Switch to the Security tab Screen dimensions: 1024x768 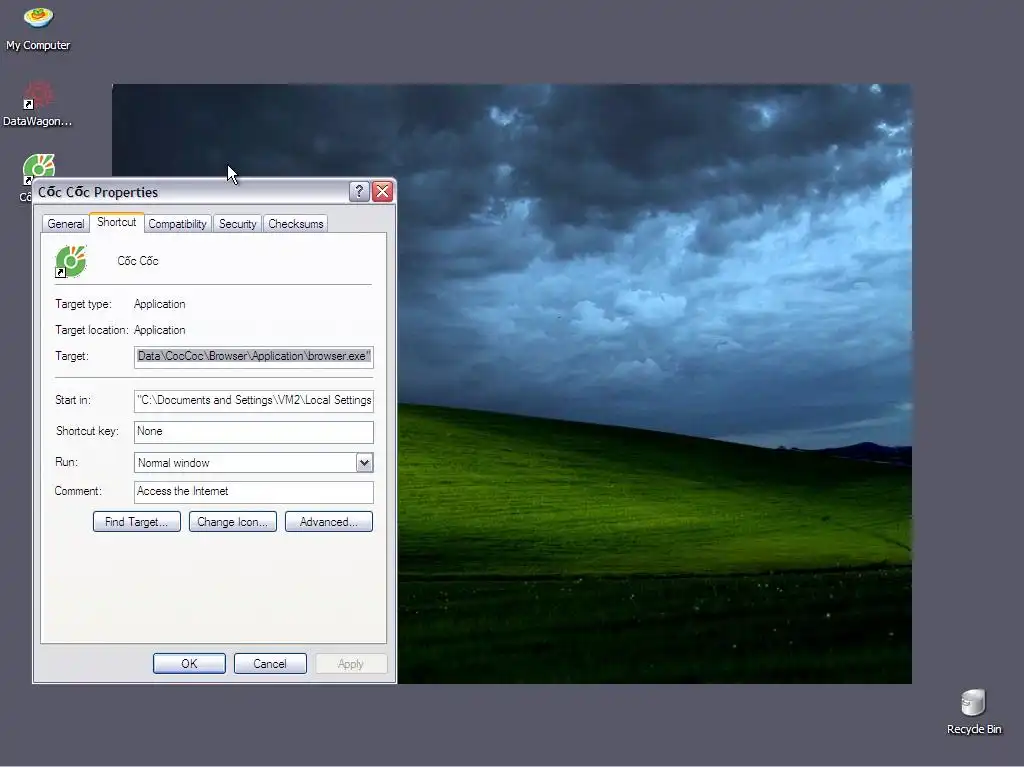pyautogui.click(x=237, y=224)
